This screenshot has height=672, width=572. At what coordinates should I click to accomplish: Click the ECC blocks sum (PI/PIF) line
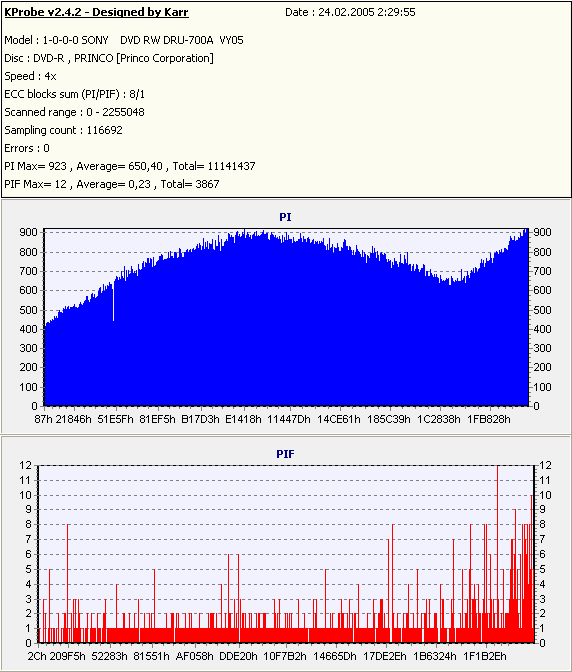[75, 94]
